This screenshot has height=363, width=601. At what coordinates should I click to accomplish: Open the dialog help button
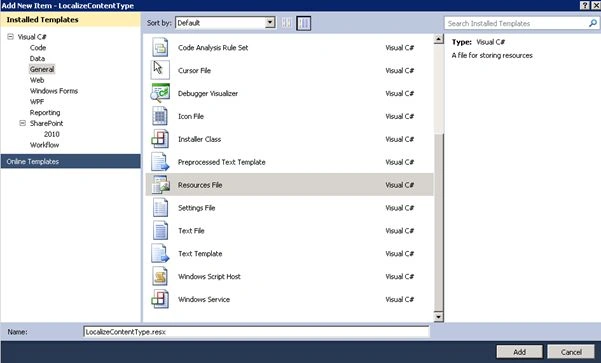coord(585,5)
